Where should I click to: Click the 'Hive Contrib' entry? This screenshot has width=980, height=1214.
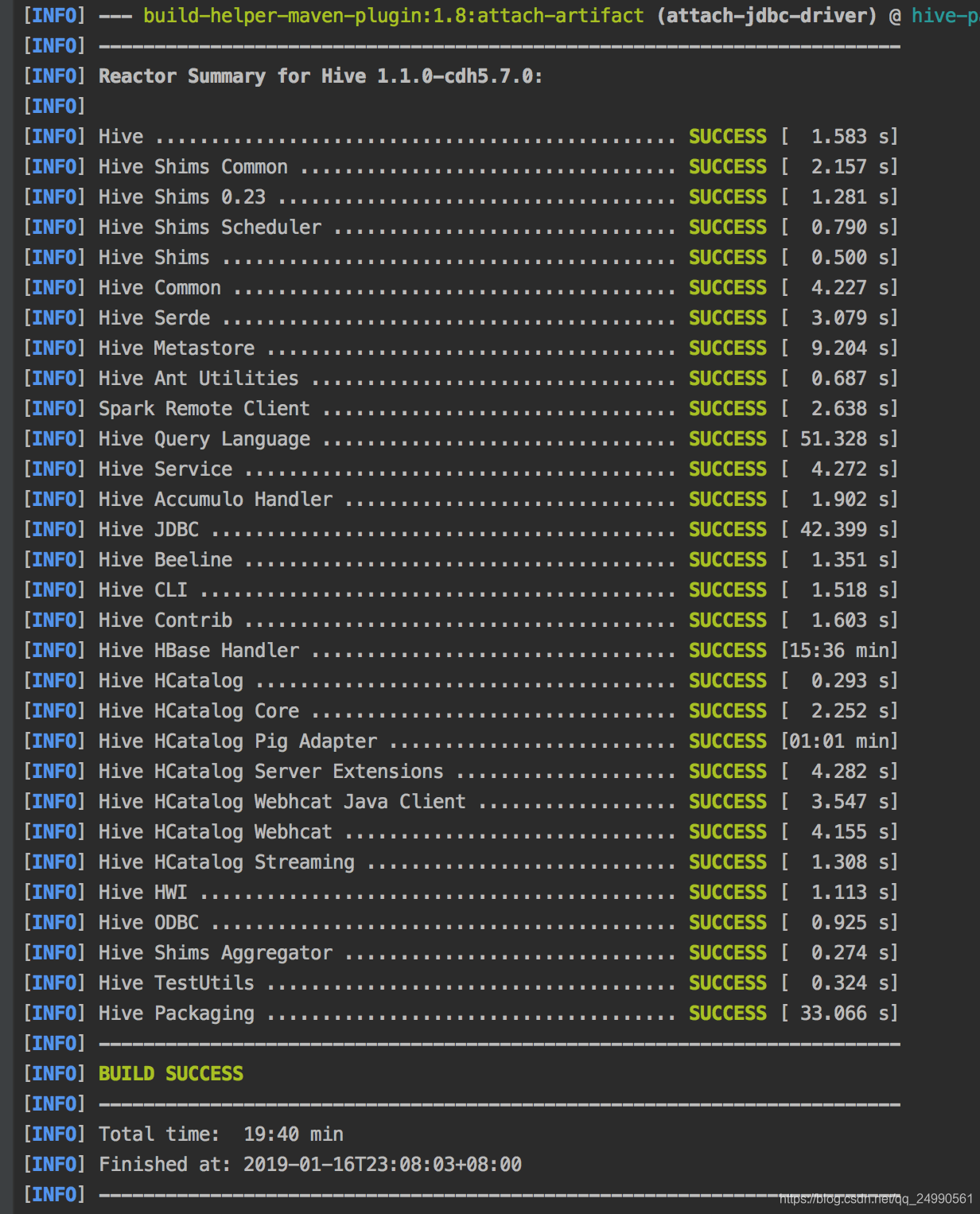(x=165, y=621)
